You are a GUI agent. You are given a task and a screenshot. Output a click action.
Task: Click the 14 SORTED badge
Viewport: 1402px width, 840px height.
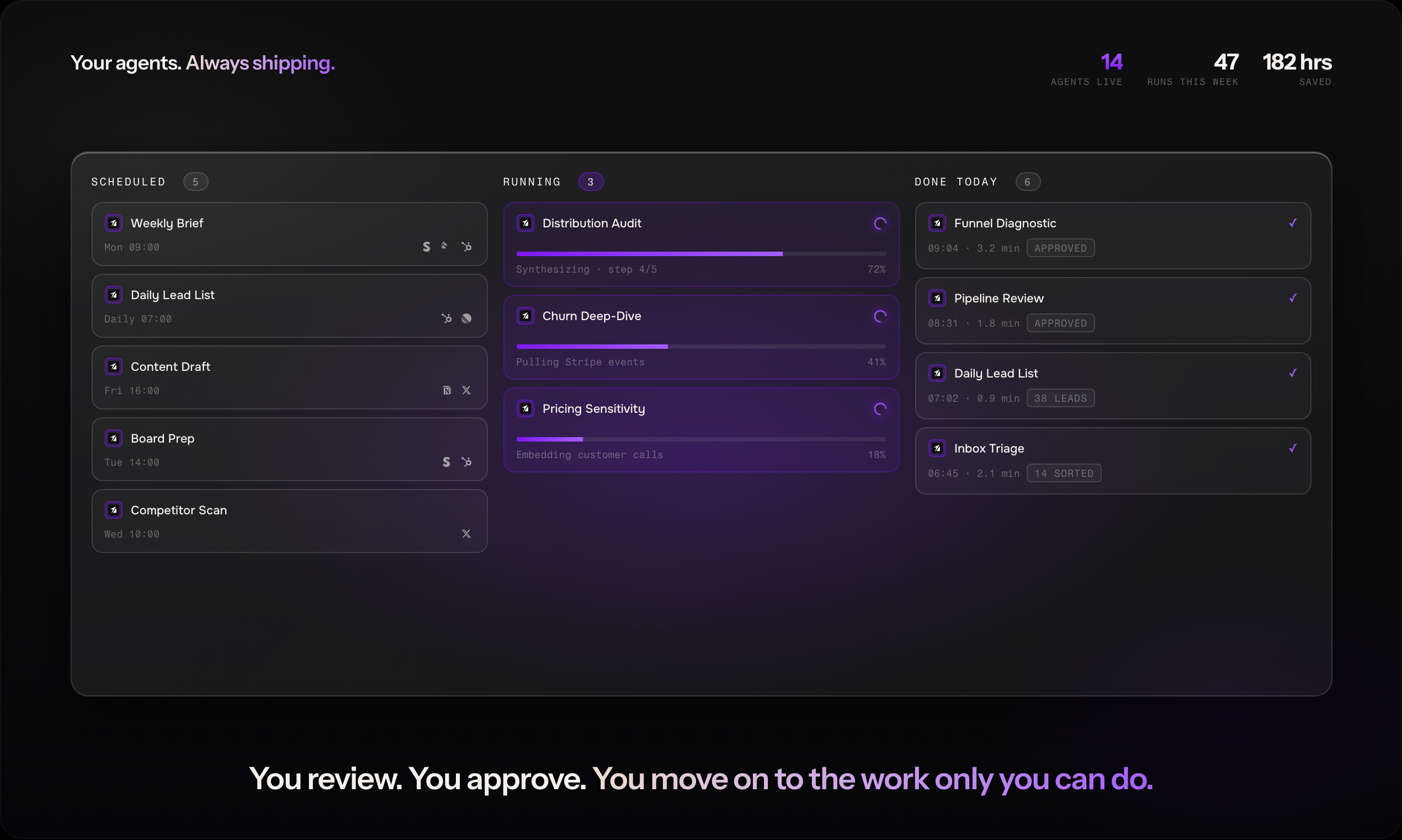point(1064,474)
